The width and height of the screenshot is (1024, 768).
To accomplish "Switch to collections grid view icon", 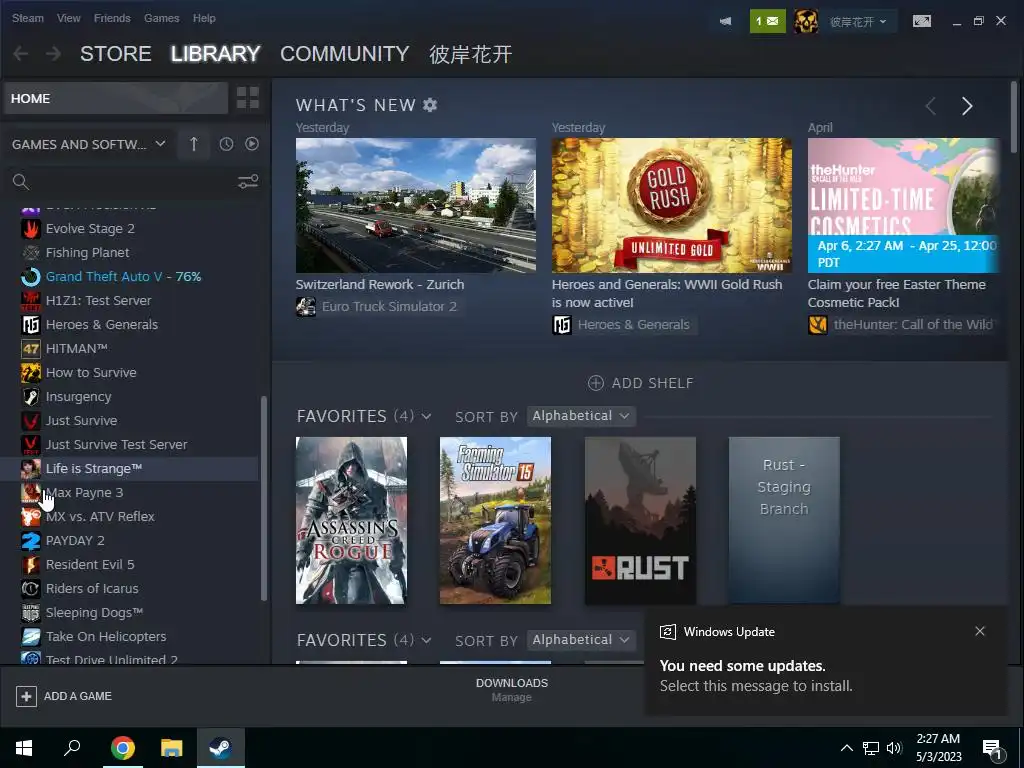I will [248, 98].
